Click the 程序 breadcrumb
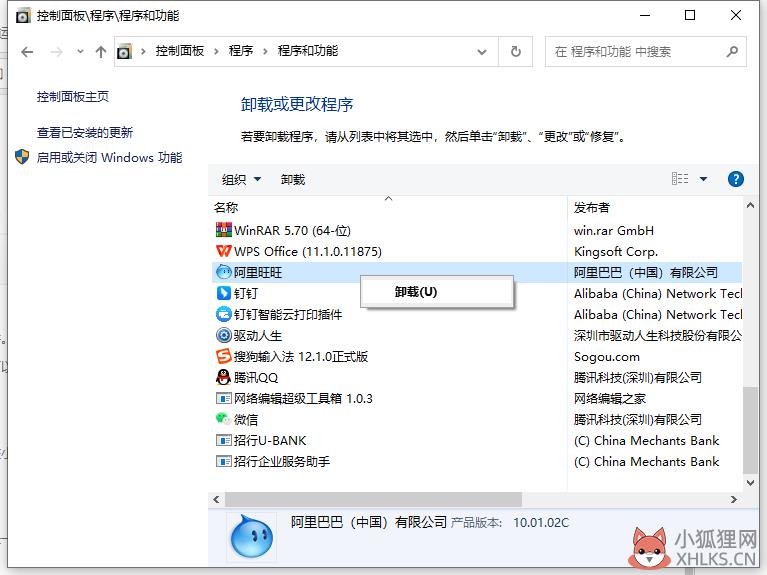The width and height of the screenshot is (767, 575). (241, 51)
